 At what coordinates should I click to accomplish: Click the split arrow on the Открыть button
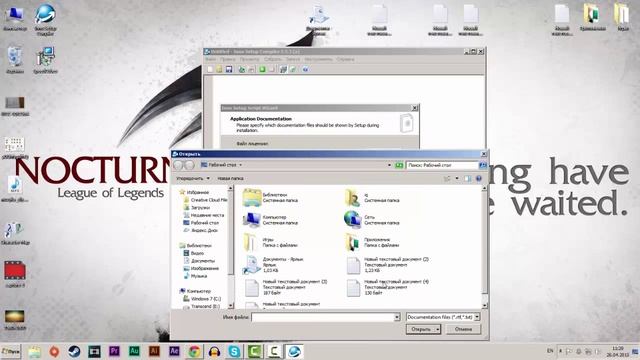coord(438,329)
